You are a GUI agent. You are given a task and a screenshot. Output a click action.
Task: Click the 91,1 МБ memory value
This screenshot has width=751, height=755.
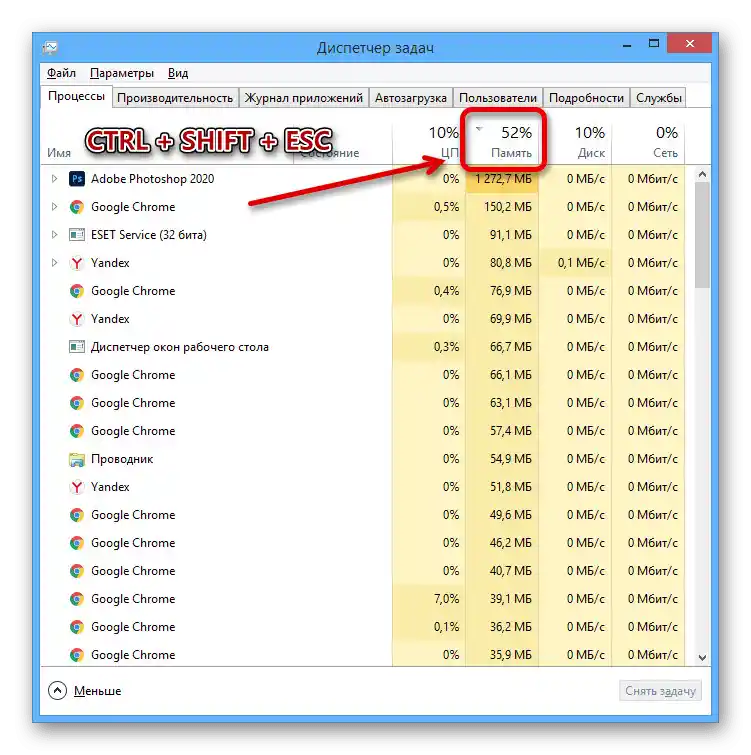[x=511, y=235]
